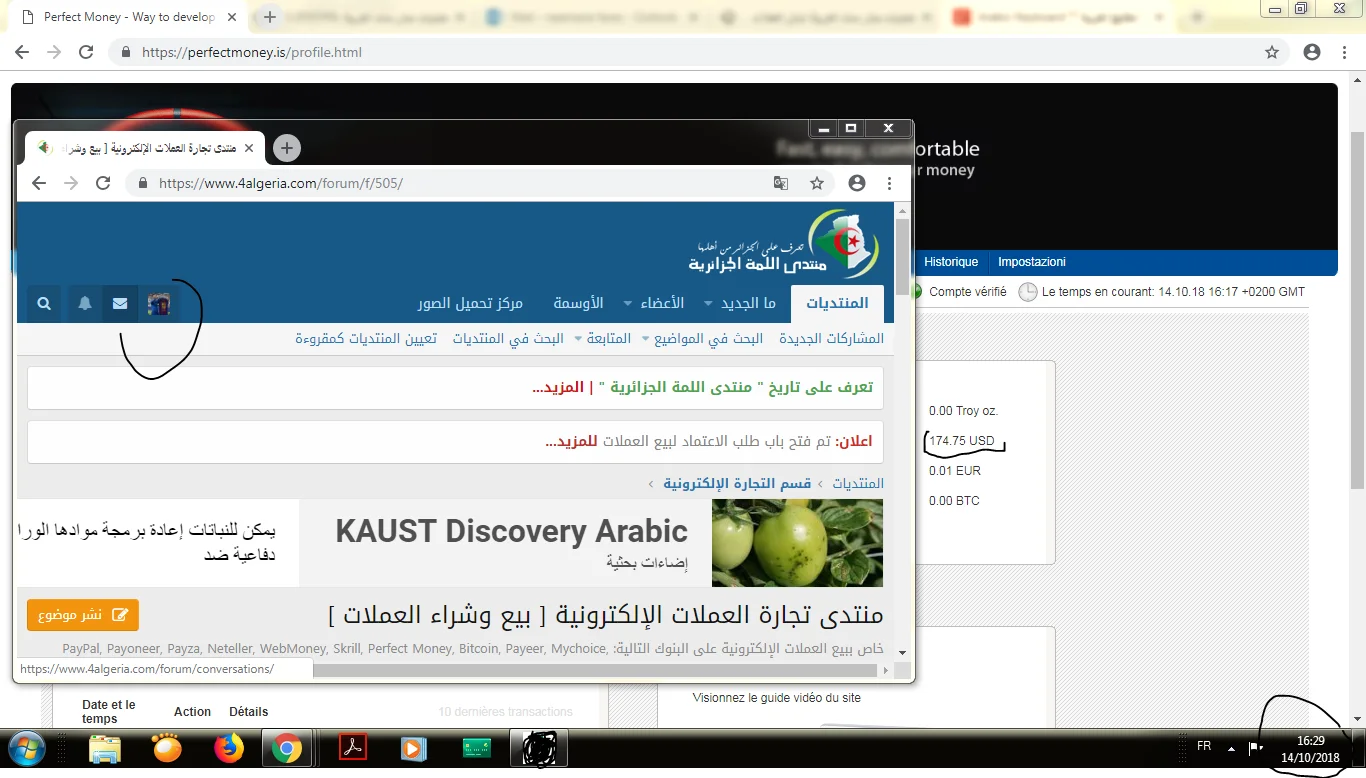
Task: Click the forum window URL address field
Action: tap(450, 183)
